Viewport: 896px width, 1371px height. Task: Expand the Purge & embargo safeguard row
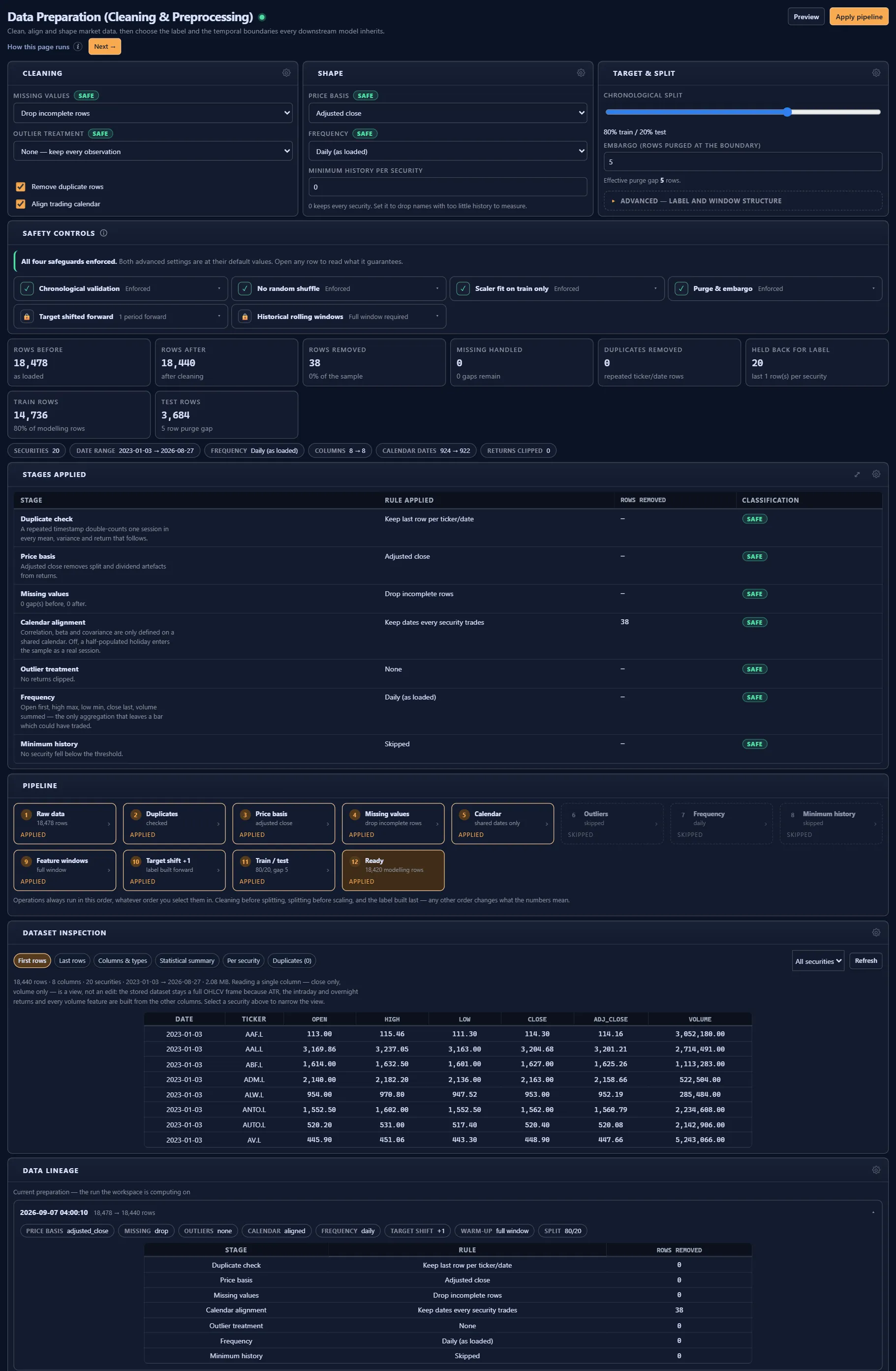(774, 288)
